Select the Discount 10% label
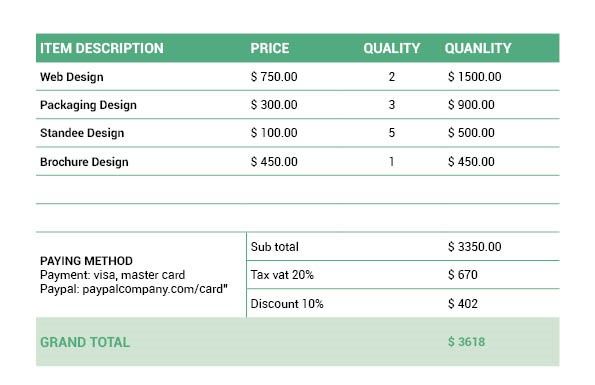Image resolution: width=595 pixels, height=385 pixels. [x=287, y=304]
